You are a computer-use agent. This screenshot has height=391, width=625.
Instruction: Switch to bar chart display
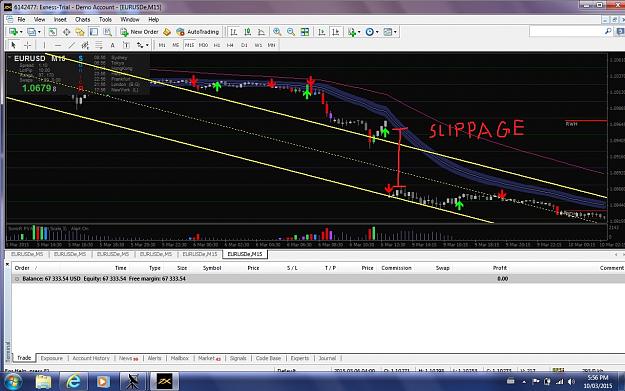click(234, 31)
